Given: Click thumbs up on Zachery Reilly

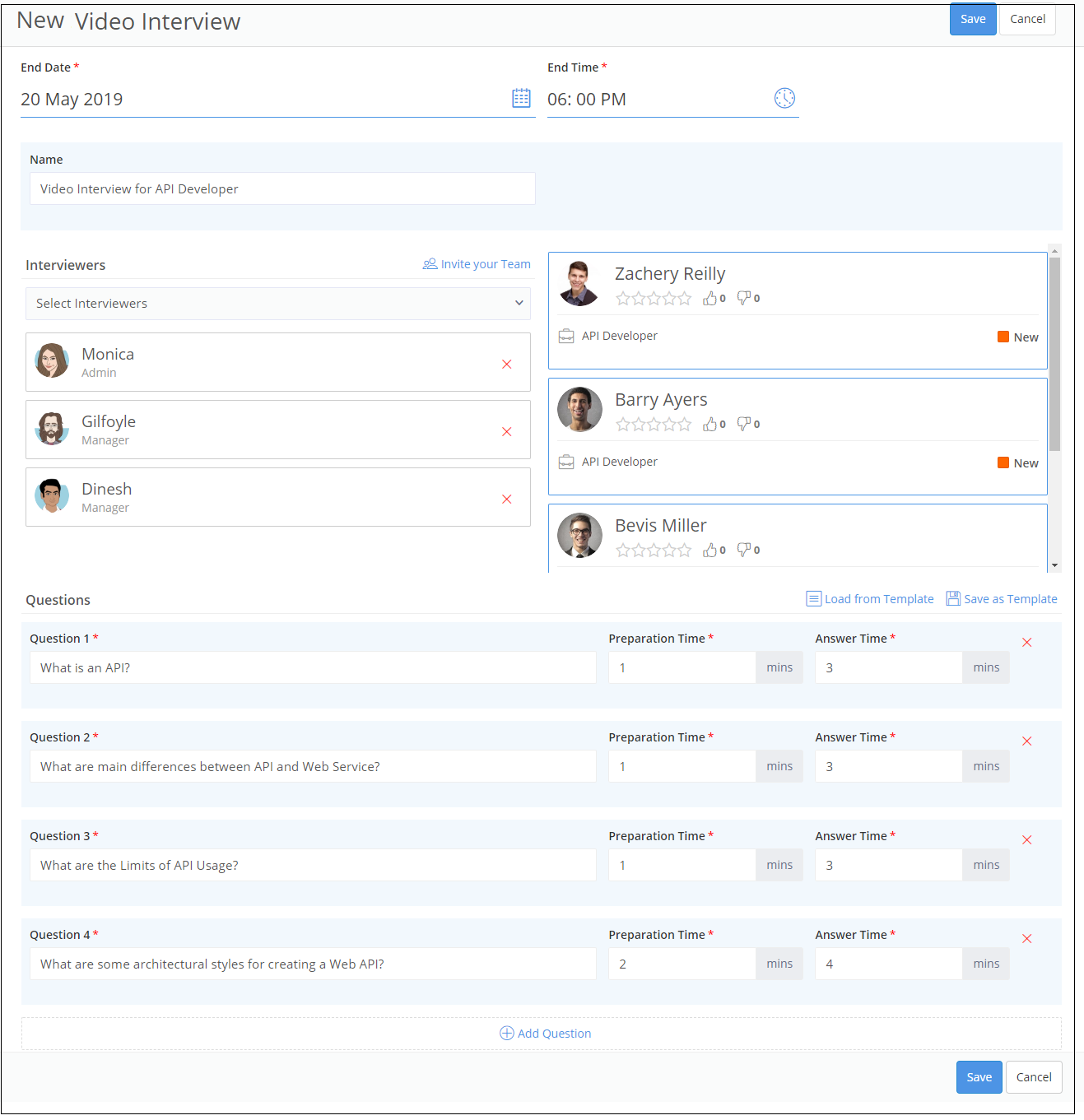Looking at the screenshot, I should (x=709, y=298).
